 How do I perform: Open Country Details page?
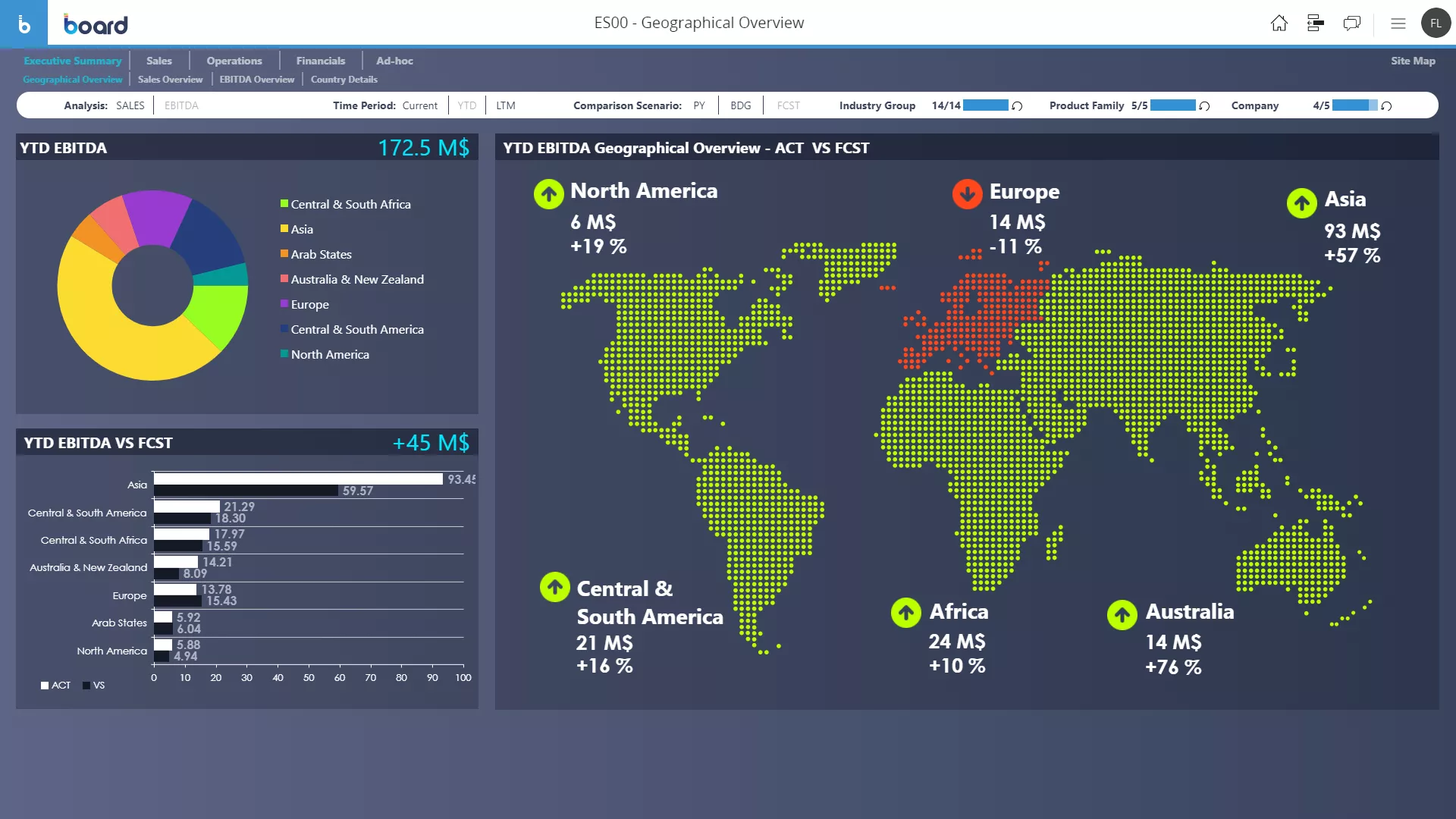pyautogui.click(x=344, y=80)
